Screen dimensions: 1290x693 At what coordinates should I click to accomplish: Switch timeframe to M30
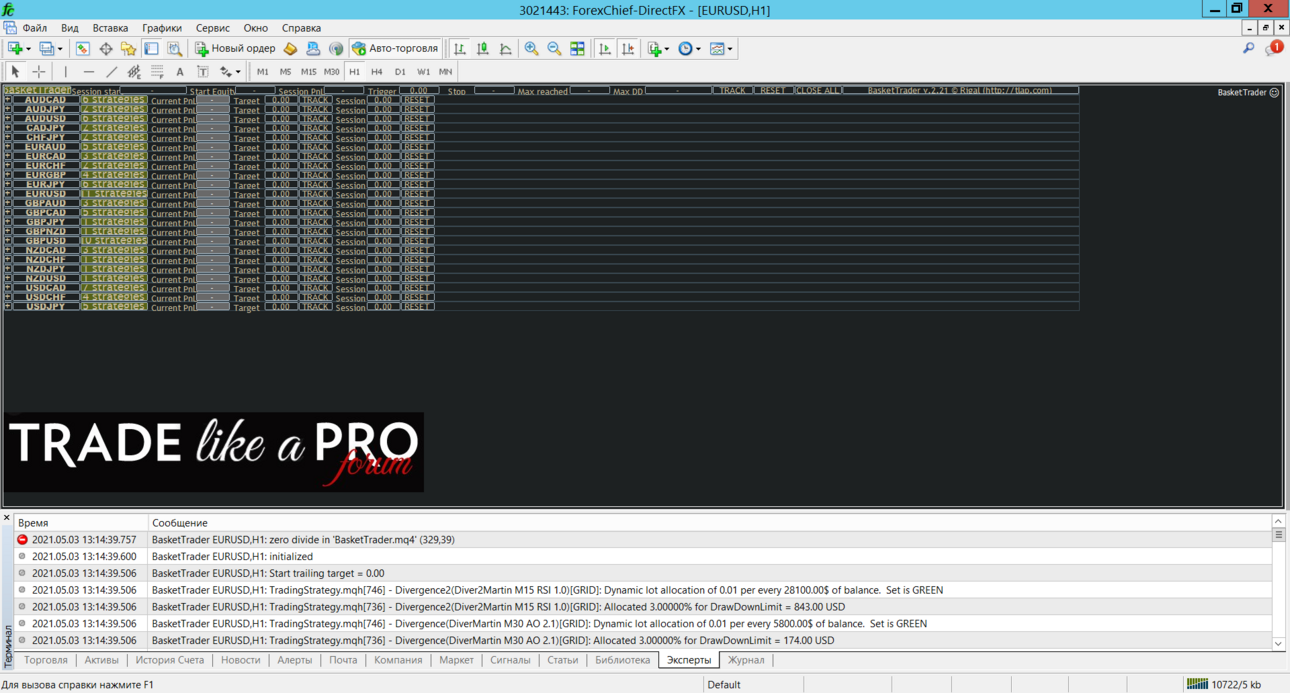coord(332,72)
